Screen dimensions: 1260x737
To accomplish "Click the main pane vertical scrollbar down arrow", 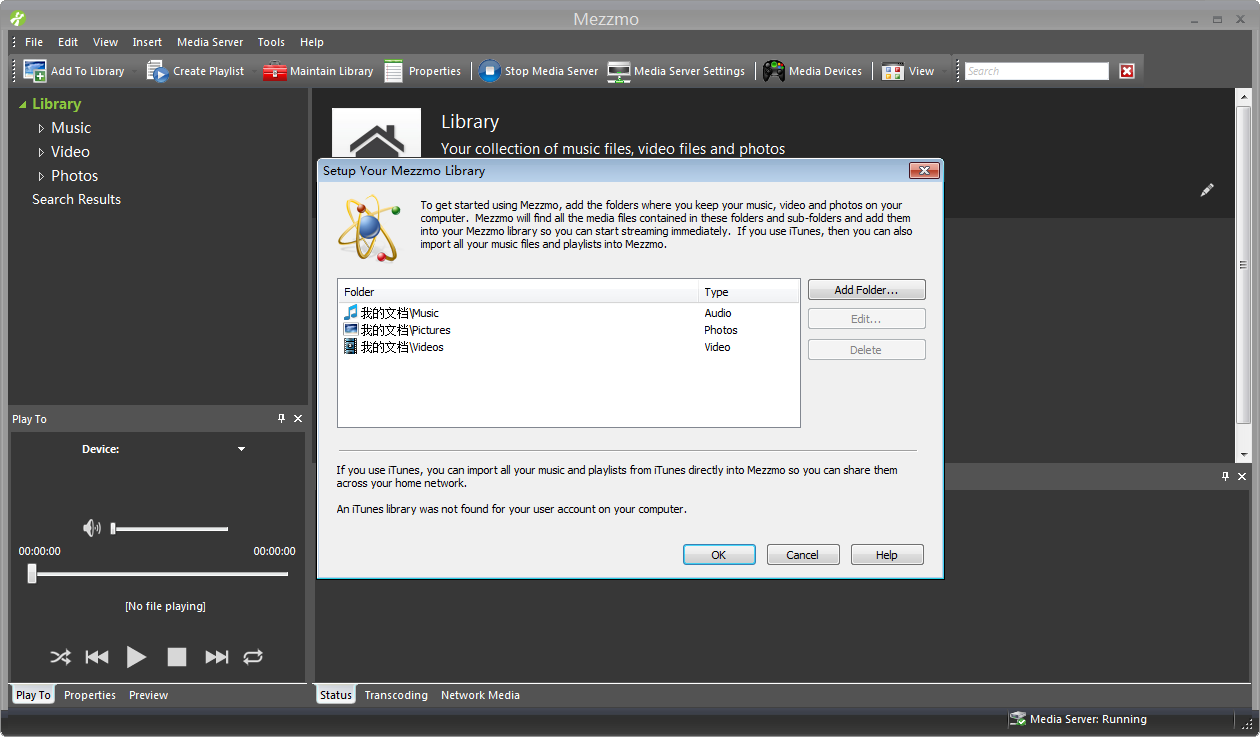I will pyautogui.click(x=1243, y=454).
